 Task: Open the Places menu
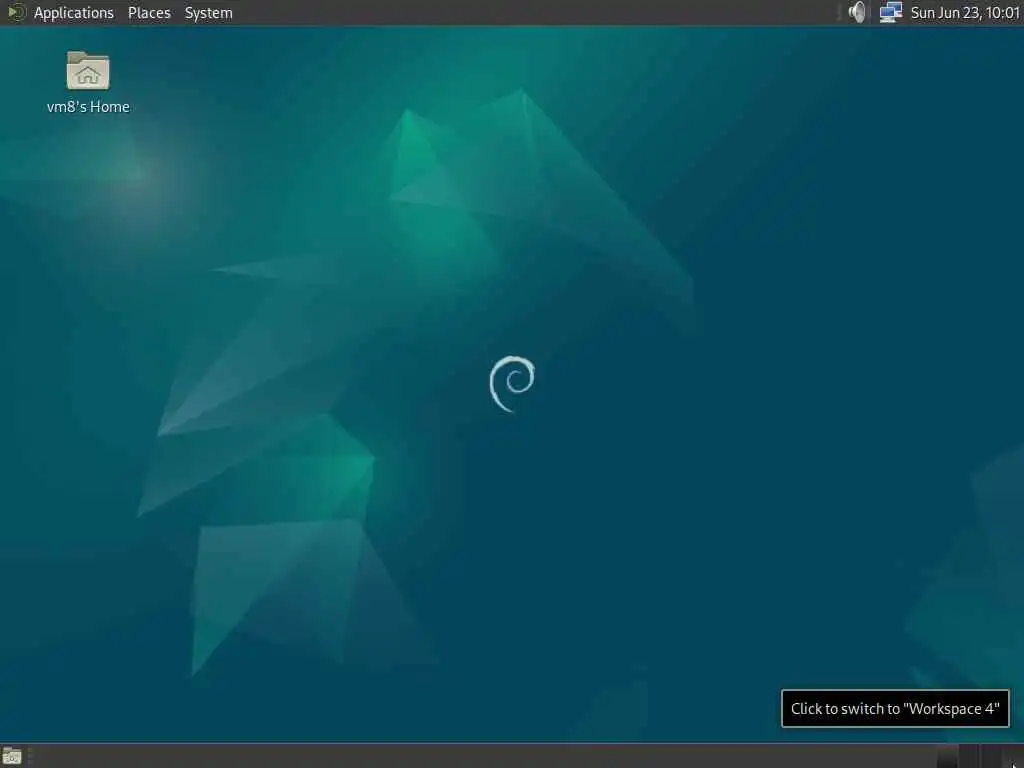[x=149, y=13]
